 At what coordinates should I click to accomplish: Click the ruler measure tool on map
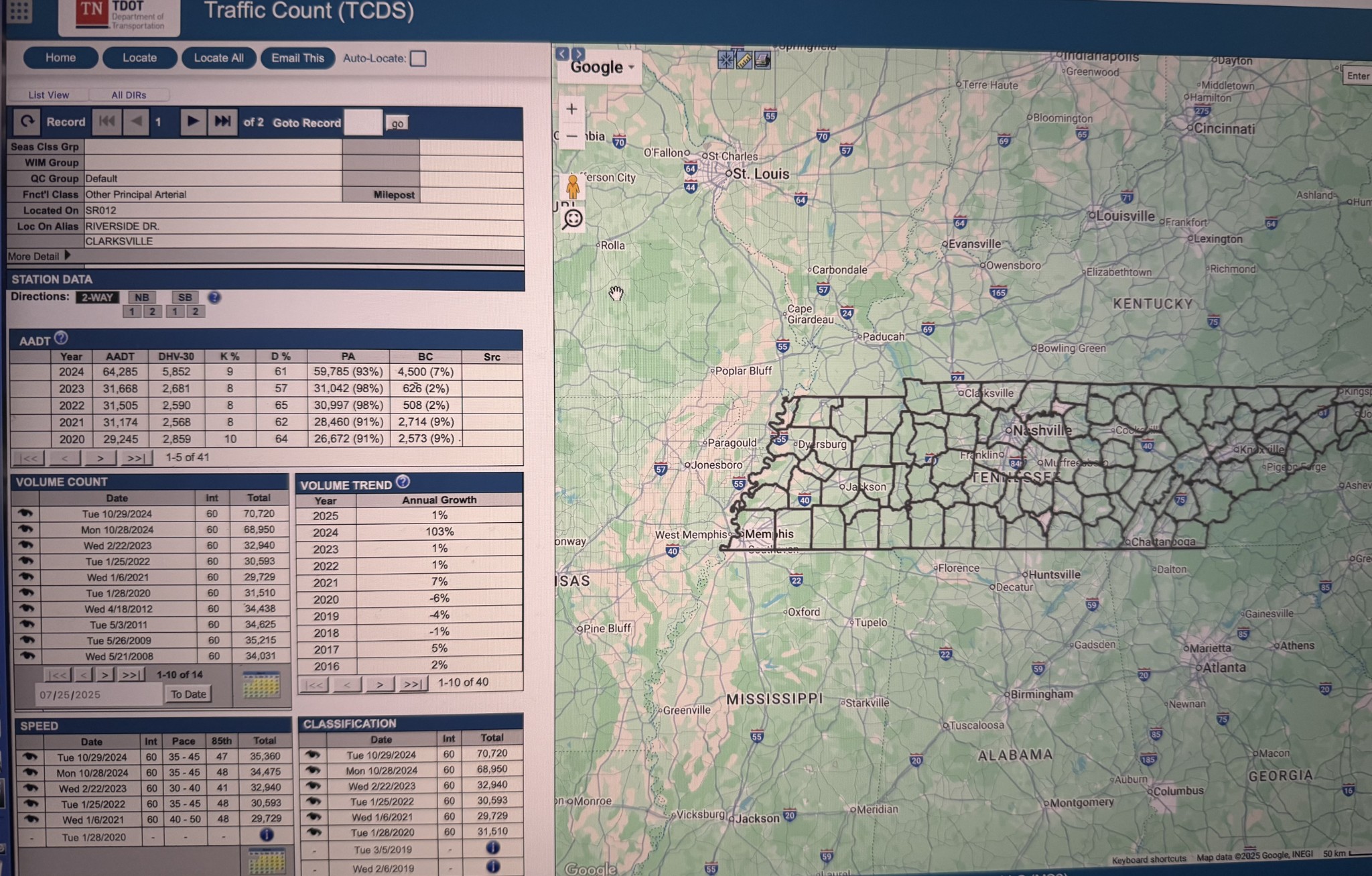tap(744, 60)
